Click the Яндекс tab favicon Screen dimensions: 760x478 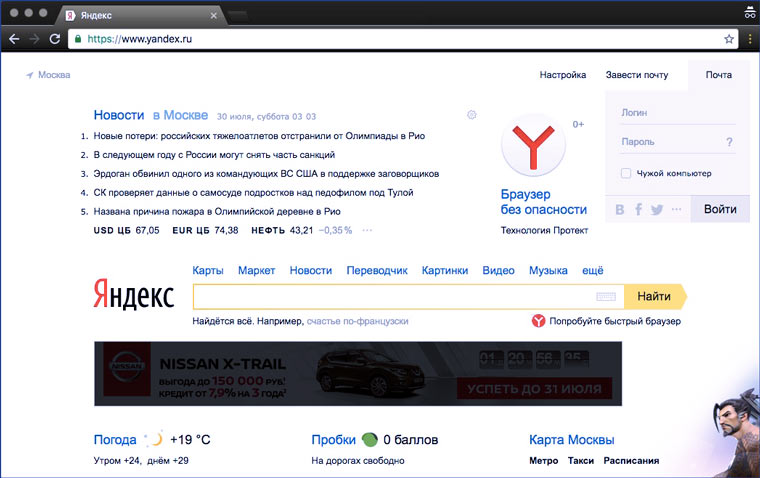(x=70, y=16)
